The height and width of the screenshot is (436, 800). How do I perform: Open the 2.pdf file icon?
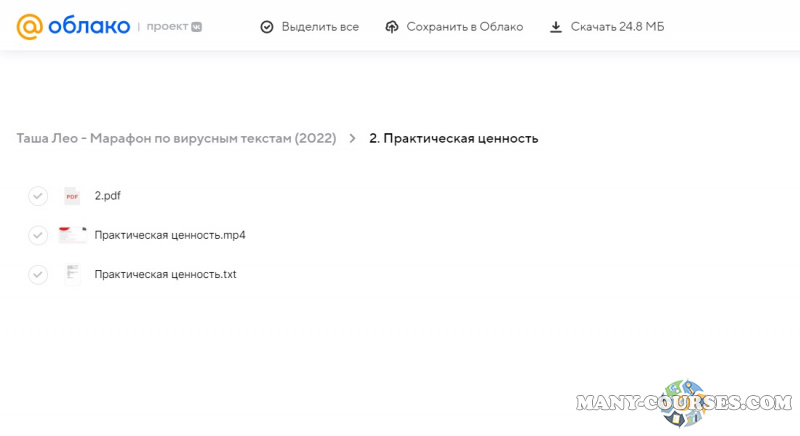[x=72, y=196]
